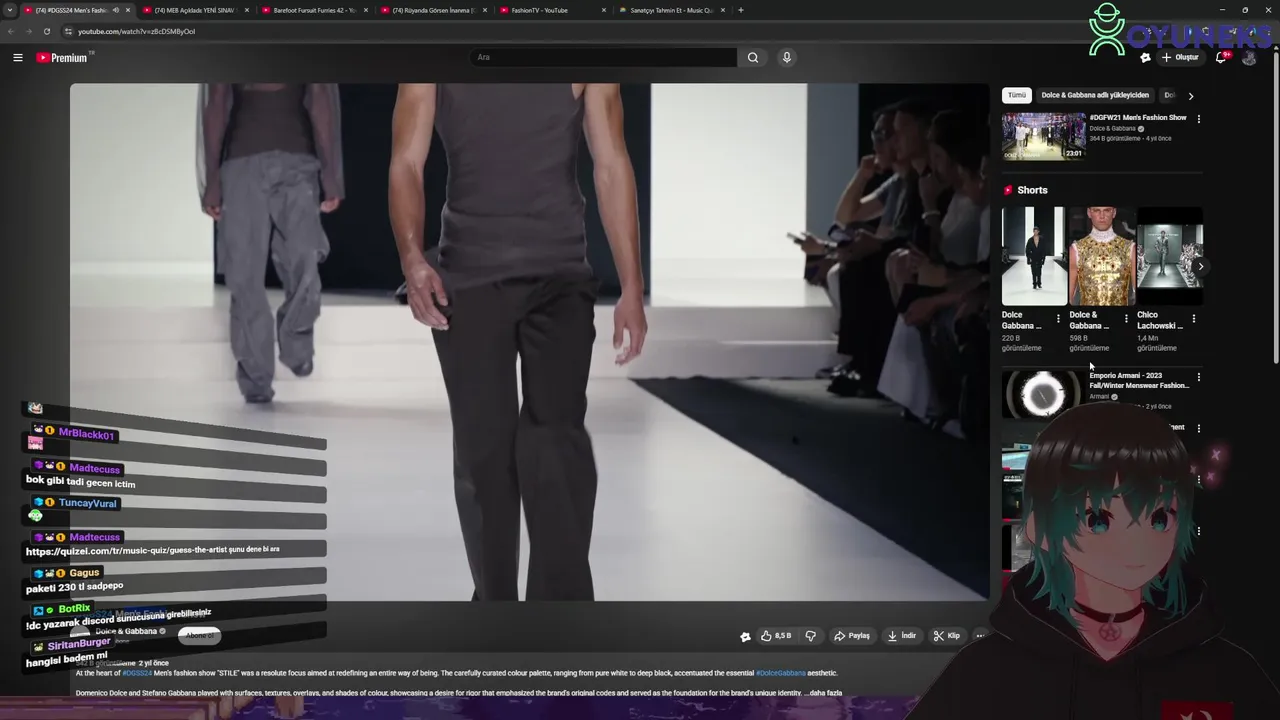Image resolution: width=1280 pixels, height=720 pixels.
Task: Dislike the video
Action: (x=811, y=635)
